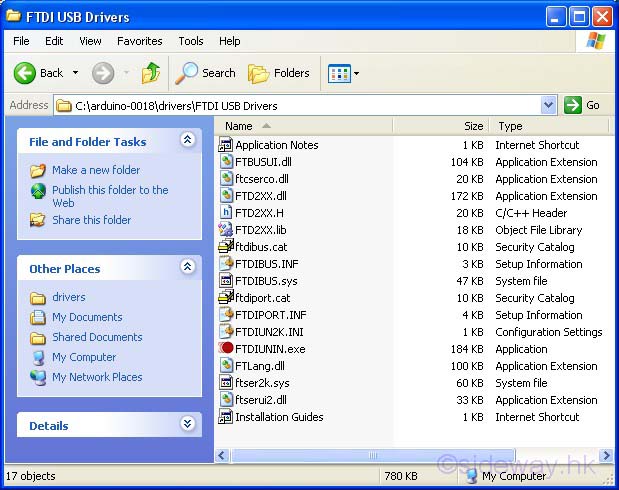Open the Views dropdown arrow
The height and width of the screenshot is (490, 619).
tap(356, 73)
